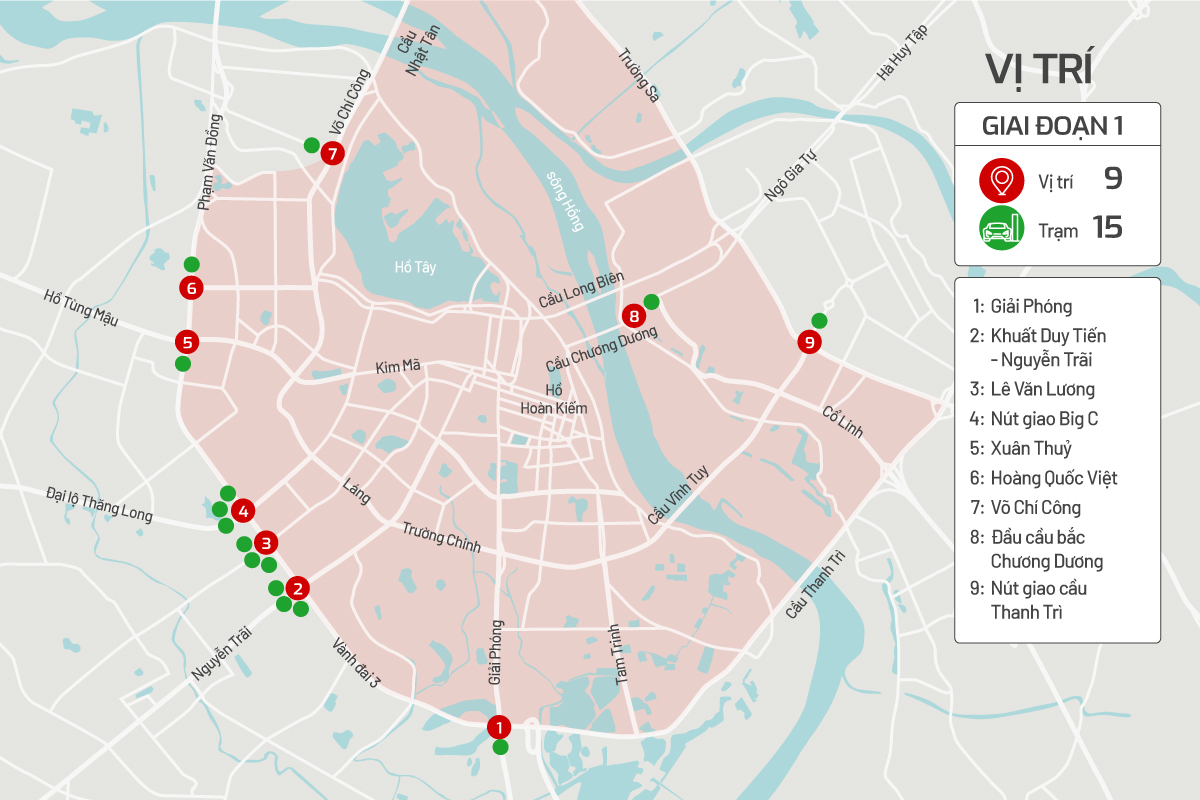Click the GIAI ĐOẠN 1 legend header

click(1056, 126)
